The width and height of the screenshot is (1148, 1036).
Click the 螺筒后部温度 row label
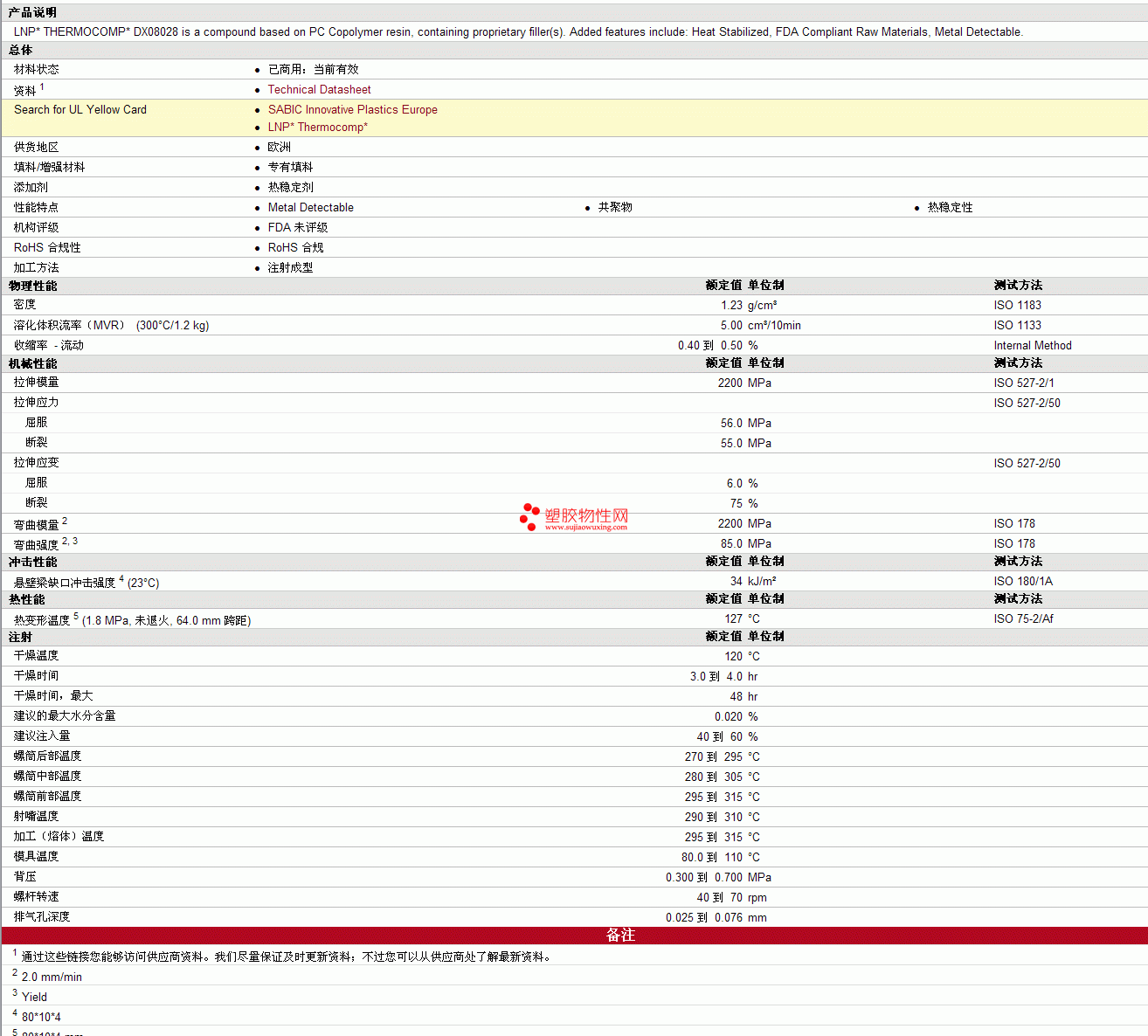click(x=47, y=756)
